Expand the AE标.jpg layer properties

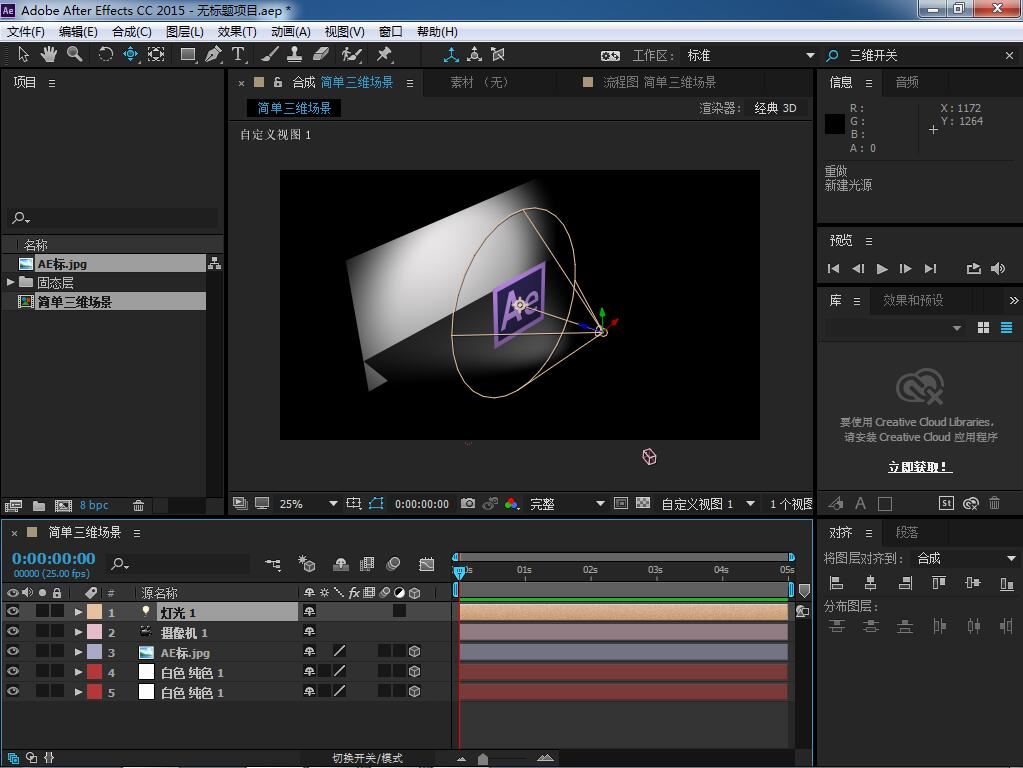(78, 652)
